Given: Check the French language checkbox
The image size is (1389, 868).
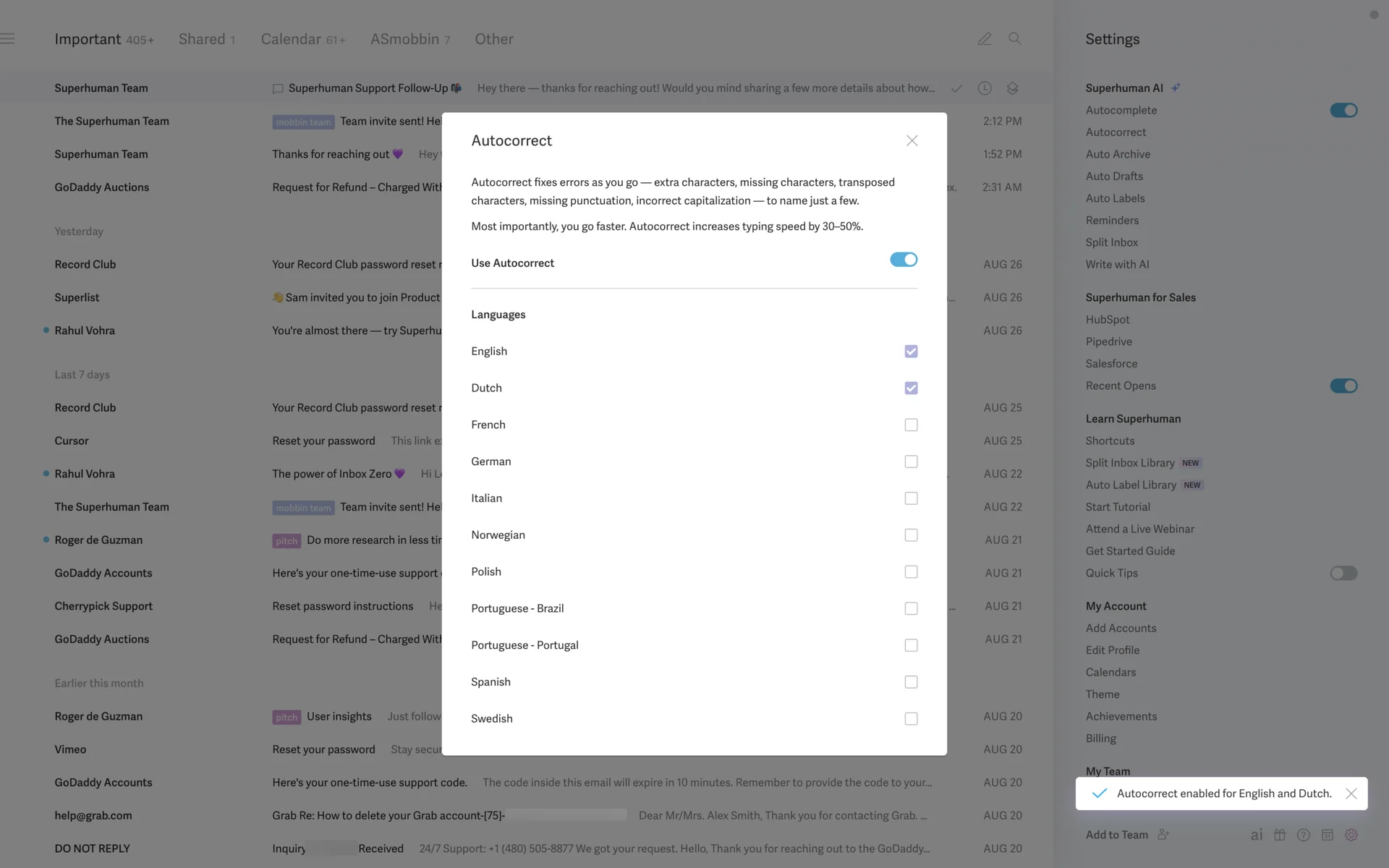Looking at the screenshot, I should [x=911, y=425].
